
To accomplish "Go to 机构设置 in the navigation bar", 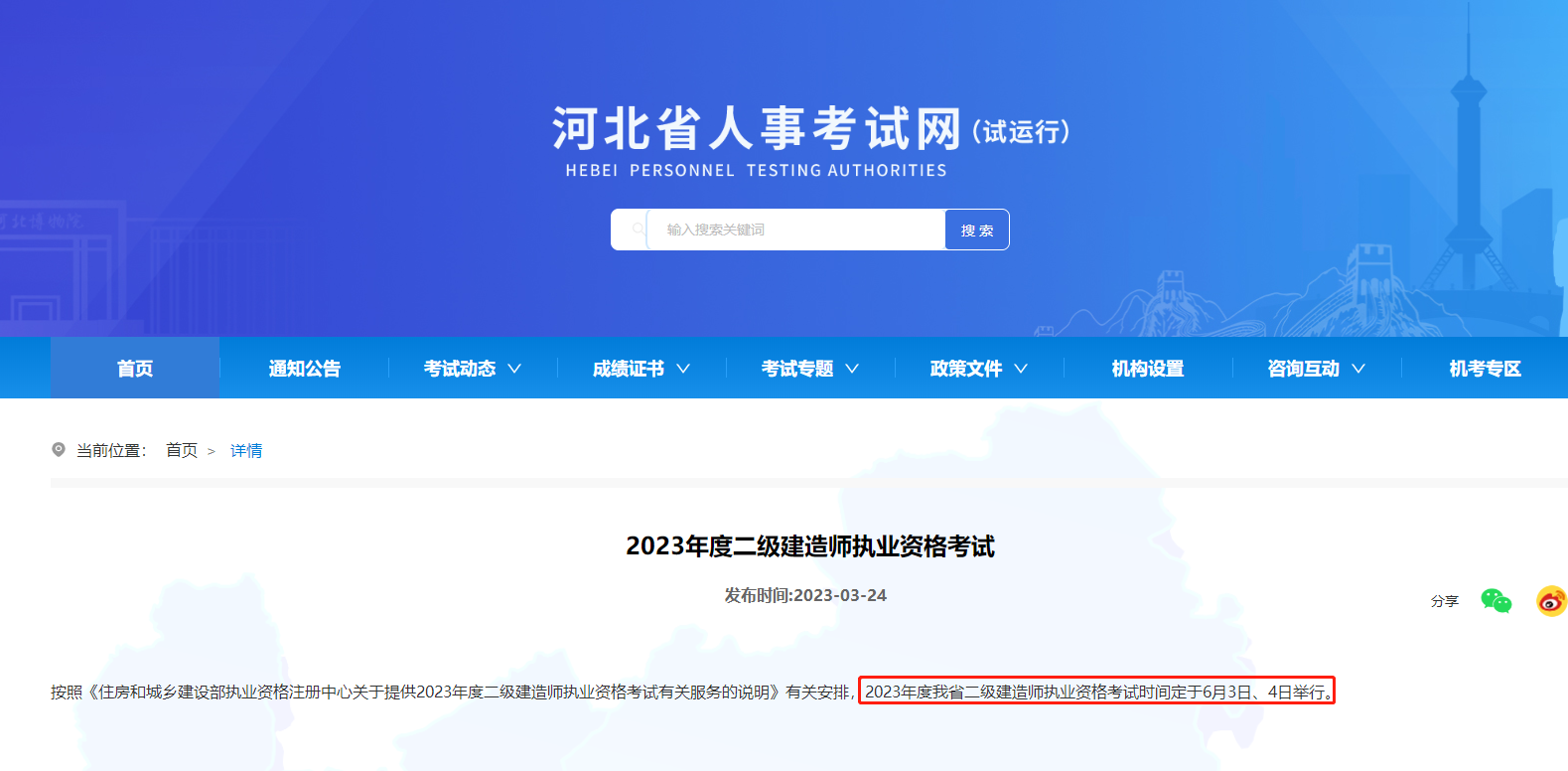I will pyautogui.click(x=1148, y=369).
